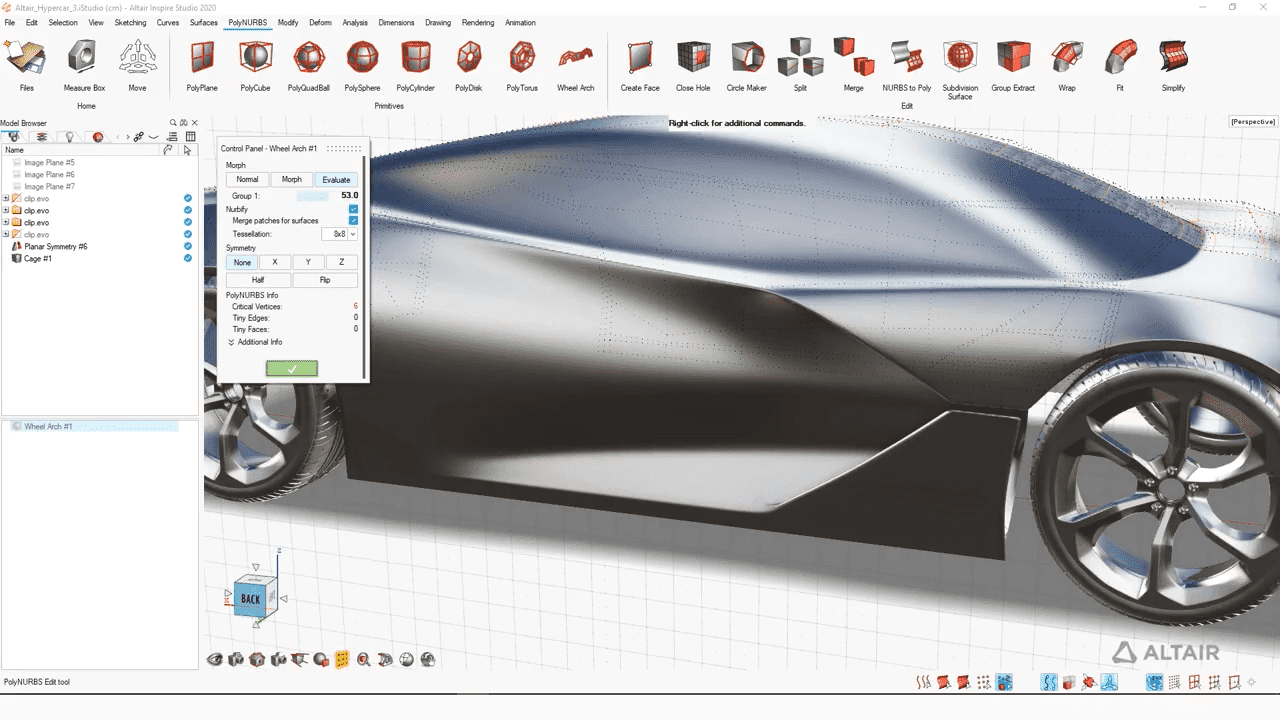The image size is (1280, 720).
Task: Expand the fourth clip.evo tree node
Action: (x=6, y=234)
